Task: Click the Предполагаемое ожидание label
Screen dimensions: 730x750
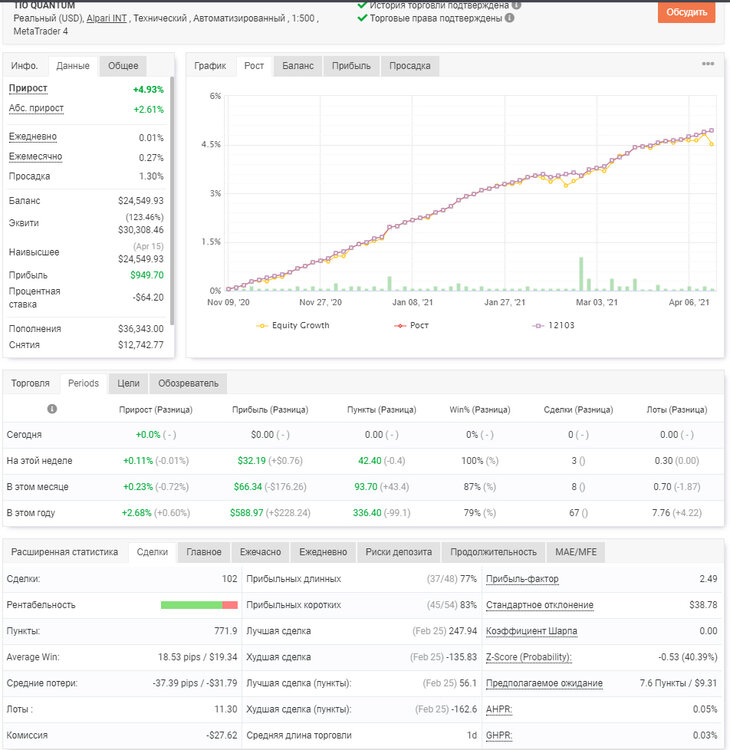Action: coord(544,684)
